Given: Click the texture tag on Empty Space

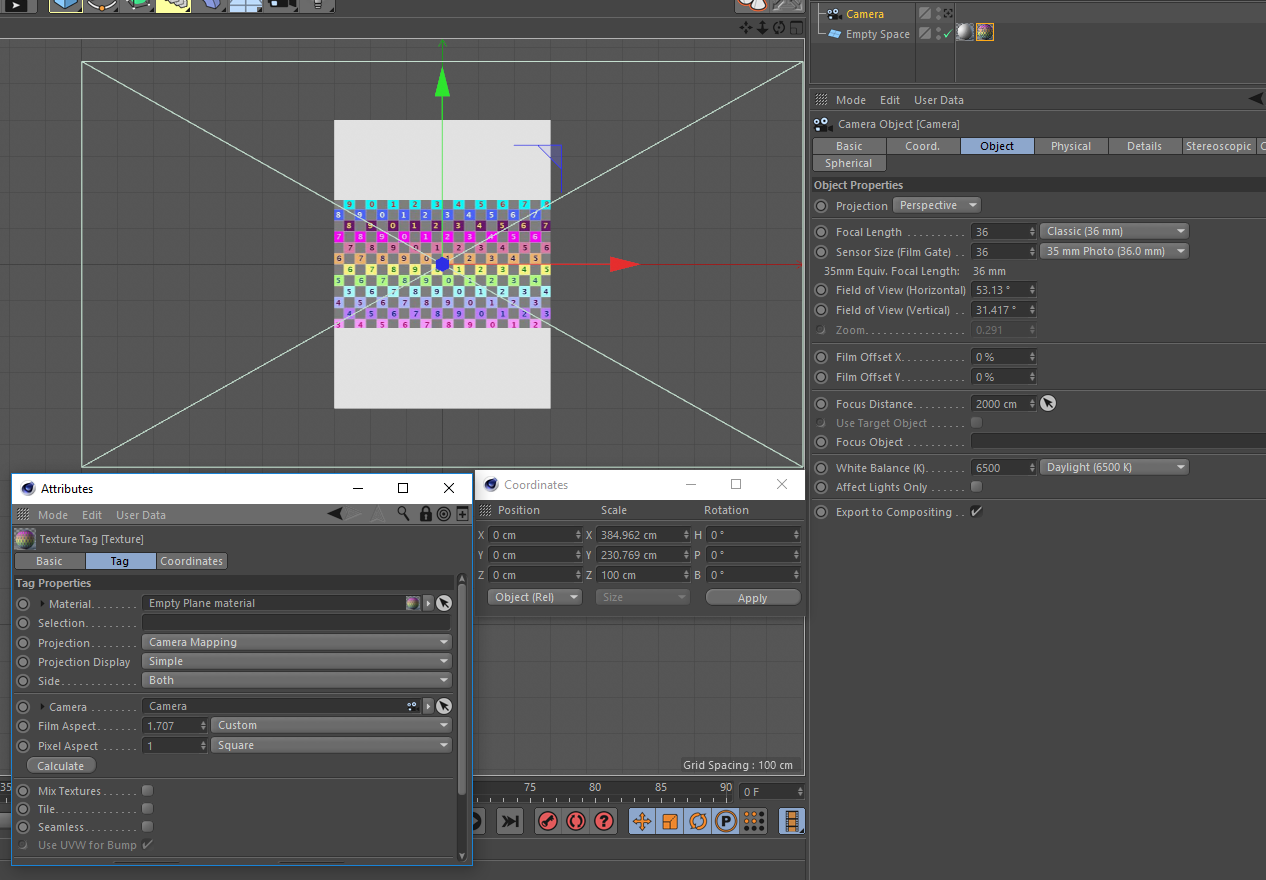Looking at the screenshot, I should point(984,33).
